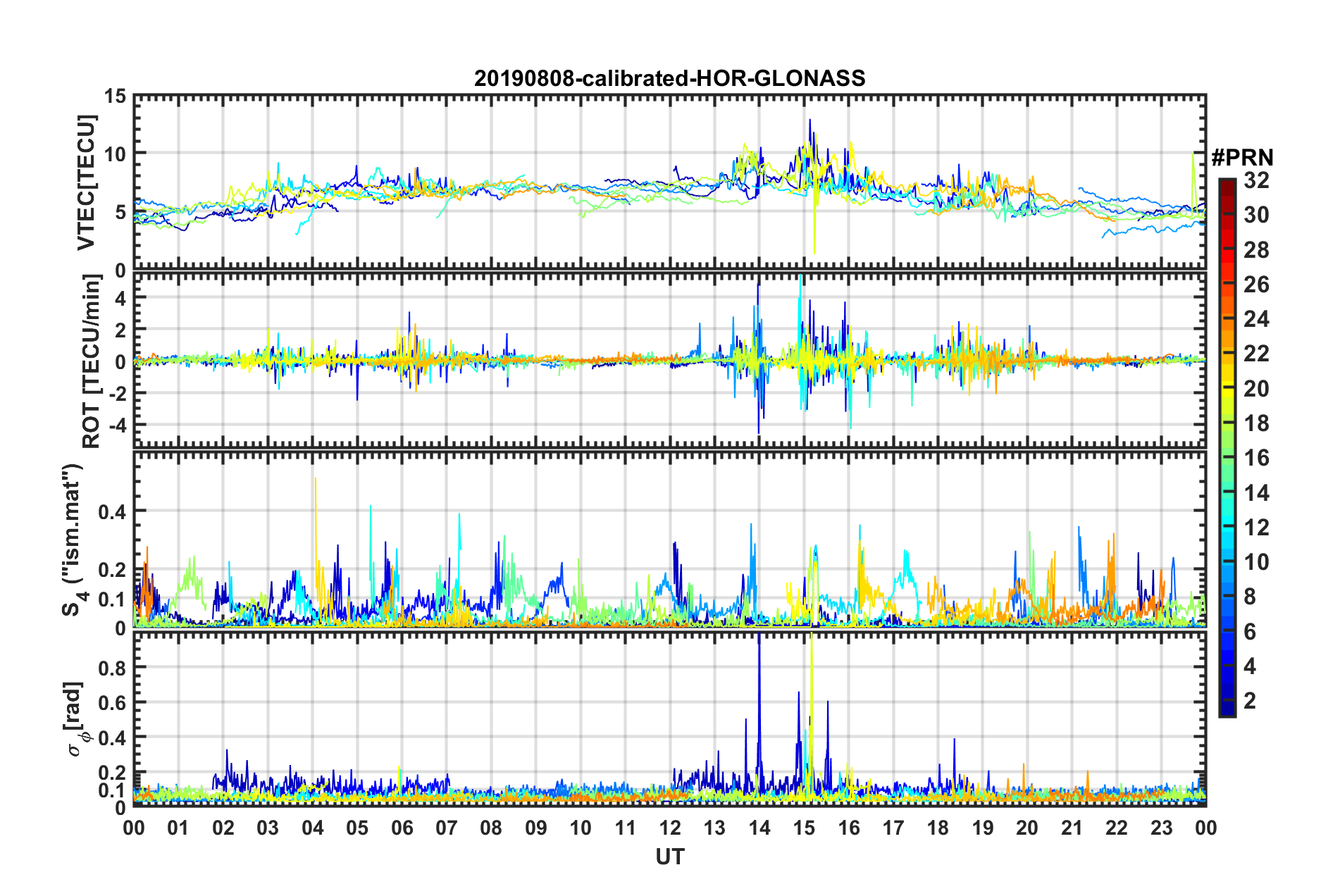Click UT axis hour label 21
The width and height of the screenshot is (1340, 896).
[x=1072, y=828]
